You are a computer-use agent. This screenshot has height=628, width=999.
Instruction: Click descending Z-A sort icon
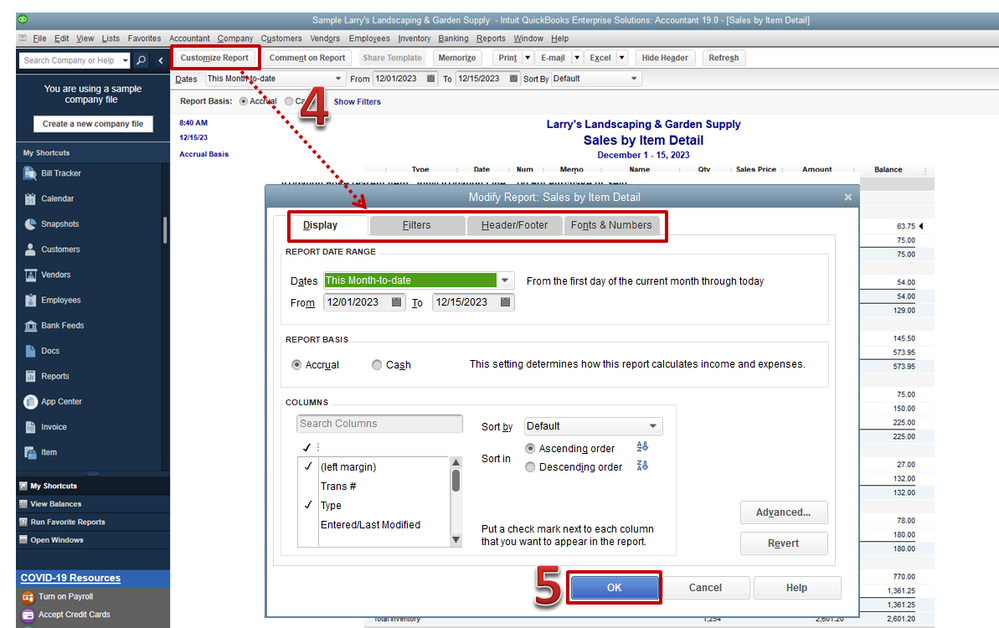642,466
